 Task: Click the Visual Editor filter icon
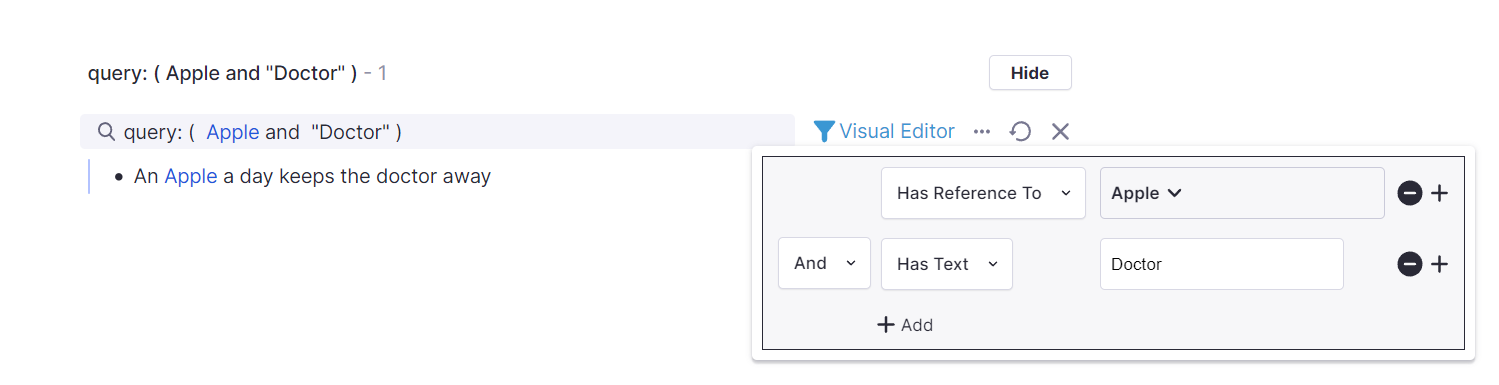(823, 131)
